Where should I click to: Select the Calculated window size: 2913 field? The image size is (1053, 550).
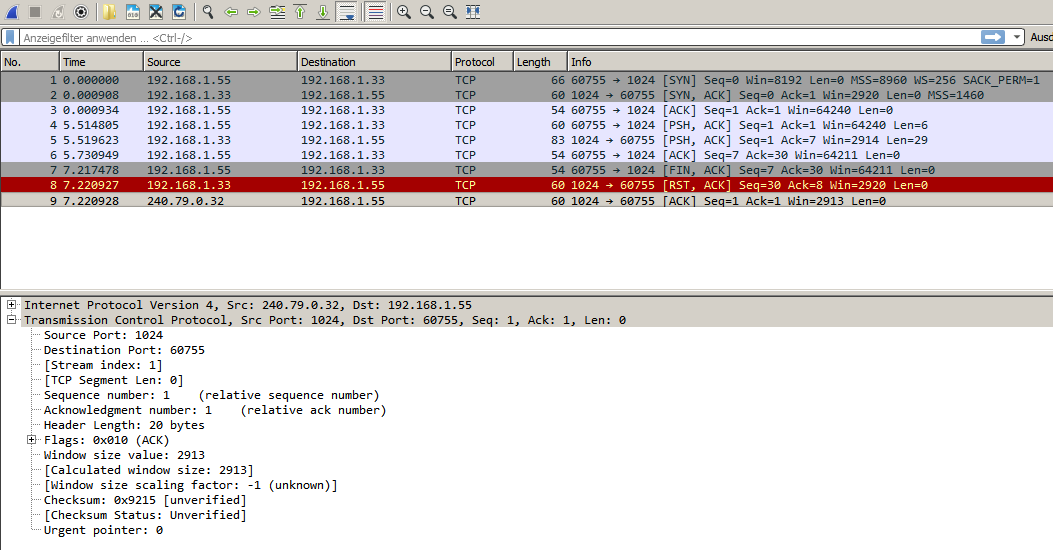coord(148,470)
